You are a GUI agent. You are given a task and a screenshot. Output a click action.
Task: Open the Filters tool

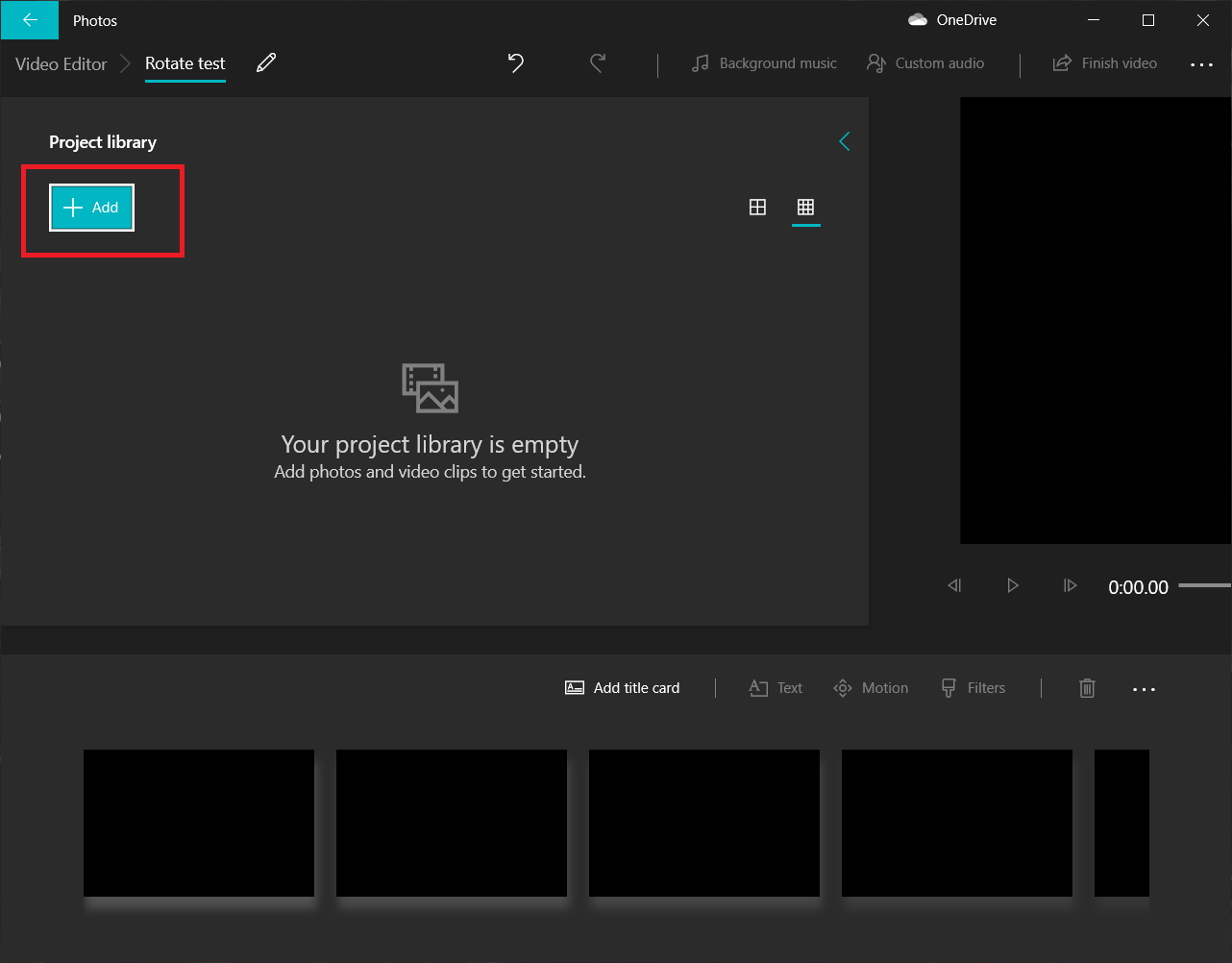(x=973, y=688)
